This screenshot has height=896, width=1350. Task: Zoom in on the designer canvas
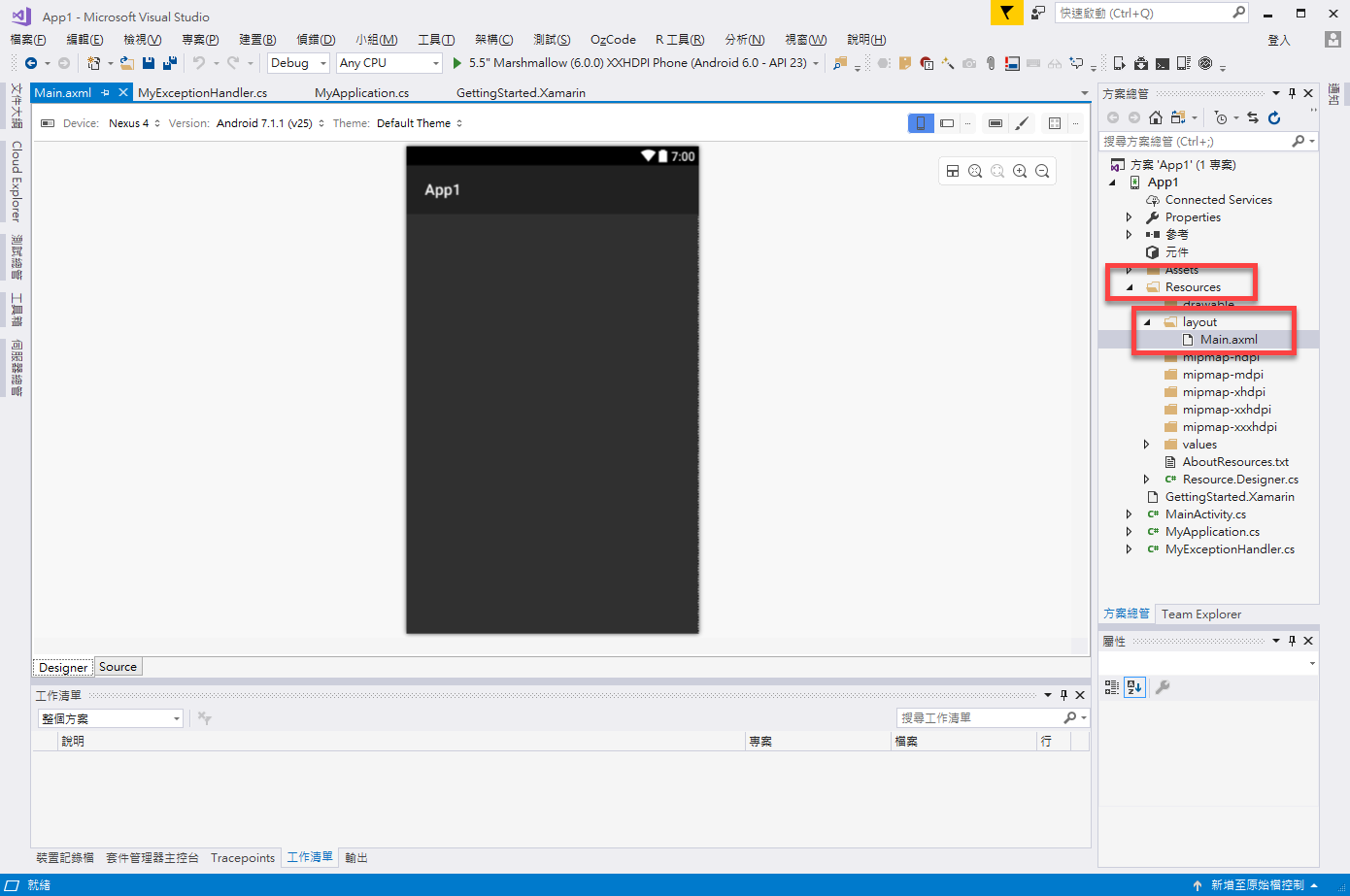point(1020,171)
